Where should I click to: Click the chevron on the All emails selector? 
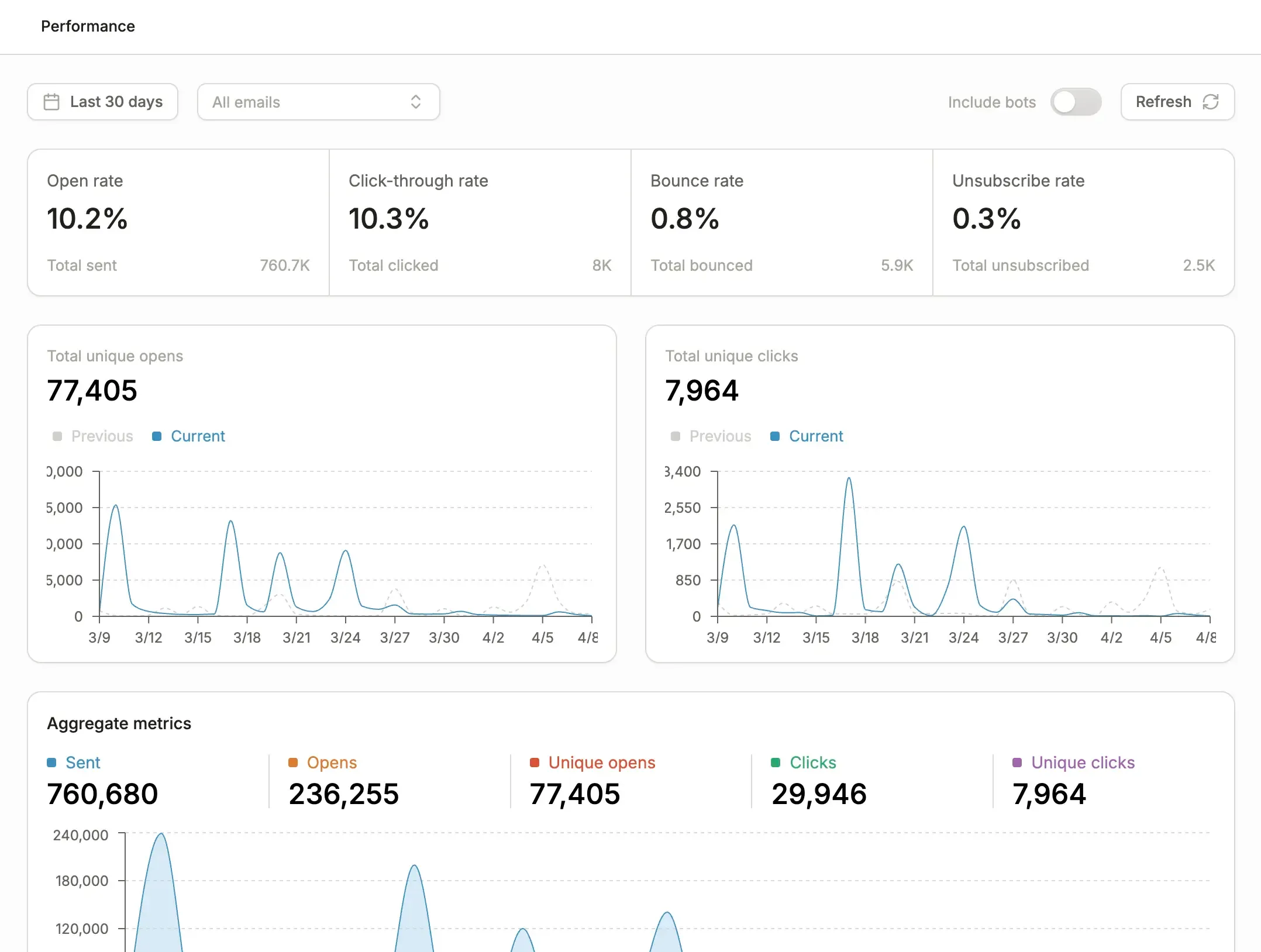[415, 102]
